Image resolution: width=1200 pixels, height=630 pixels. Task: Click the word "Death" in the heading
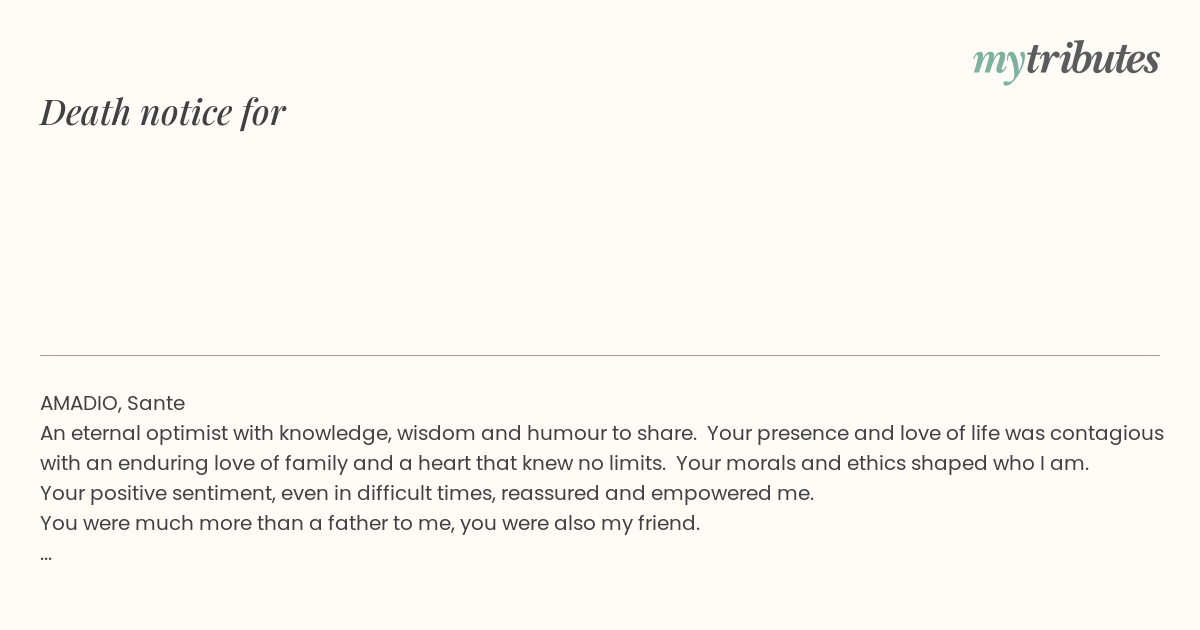85,112
